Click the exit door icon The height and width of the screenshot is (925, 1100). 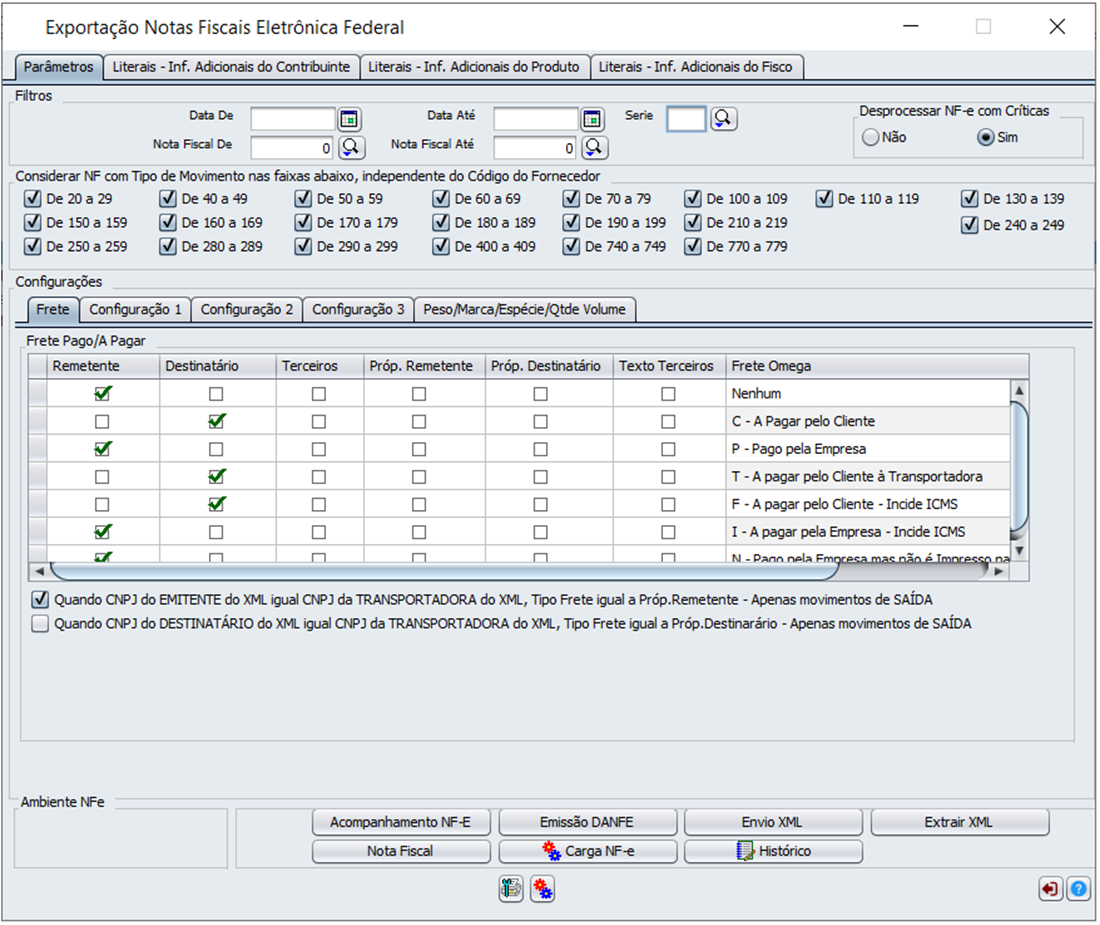pyautogui.click(x=1049, y=889)
